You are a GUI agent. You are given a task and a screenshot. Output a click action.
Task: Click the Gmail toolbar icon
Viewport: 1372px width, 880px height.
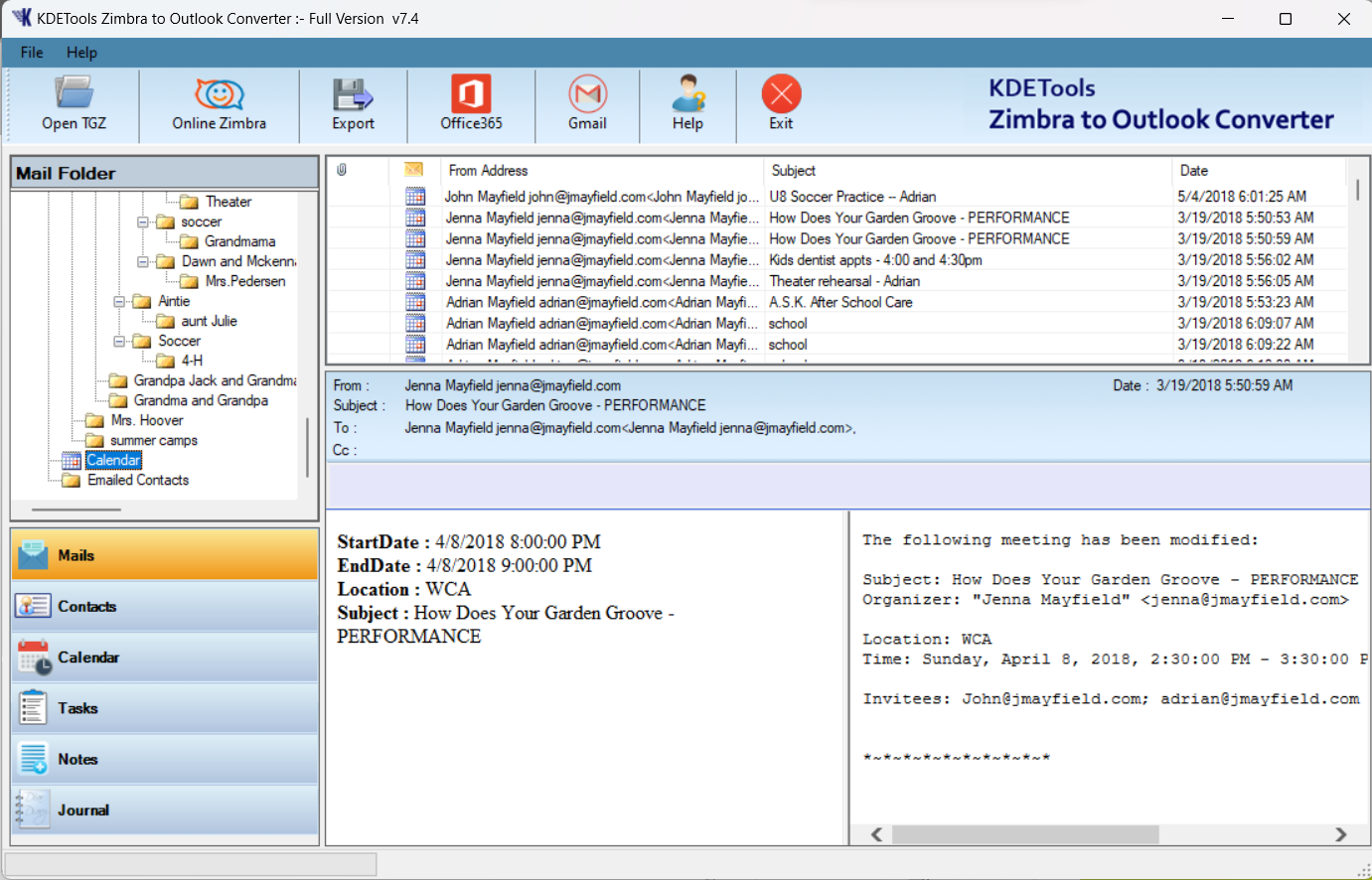588,93
